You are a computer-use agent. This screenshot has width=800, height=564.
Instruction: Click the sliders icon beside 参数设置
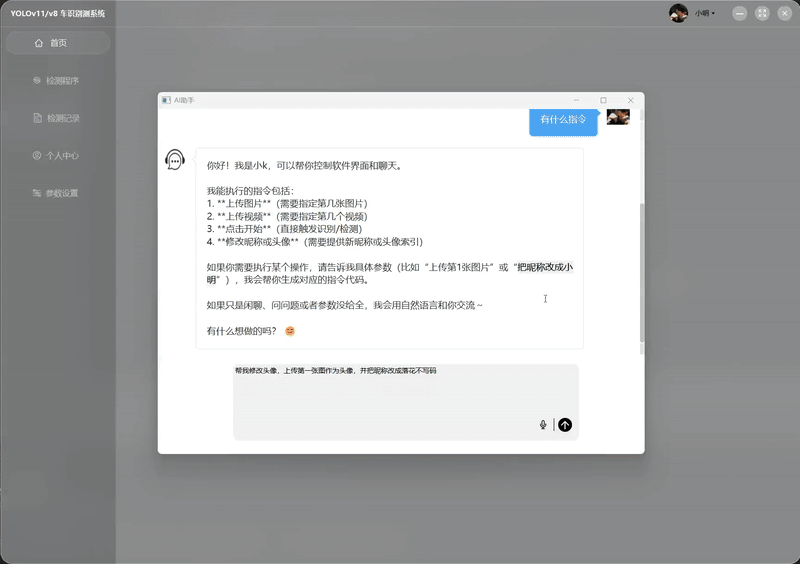coord(37,193)
